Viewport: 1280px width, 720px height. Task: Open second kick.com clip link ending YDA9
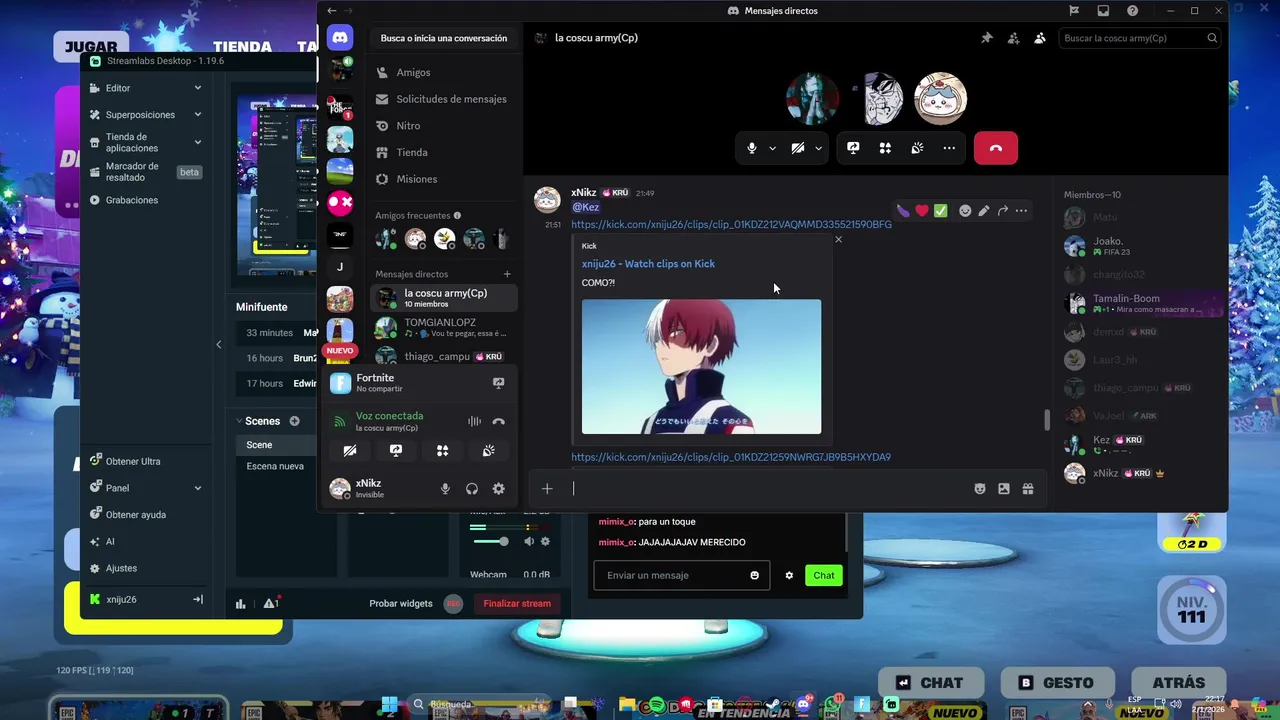[x=731, y=457]
